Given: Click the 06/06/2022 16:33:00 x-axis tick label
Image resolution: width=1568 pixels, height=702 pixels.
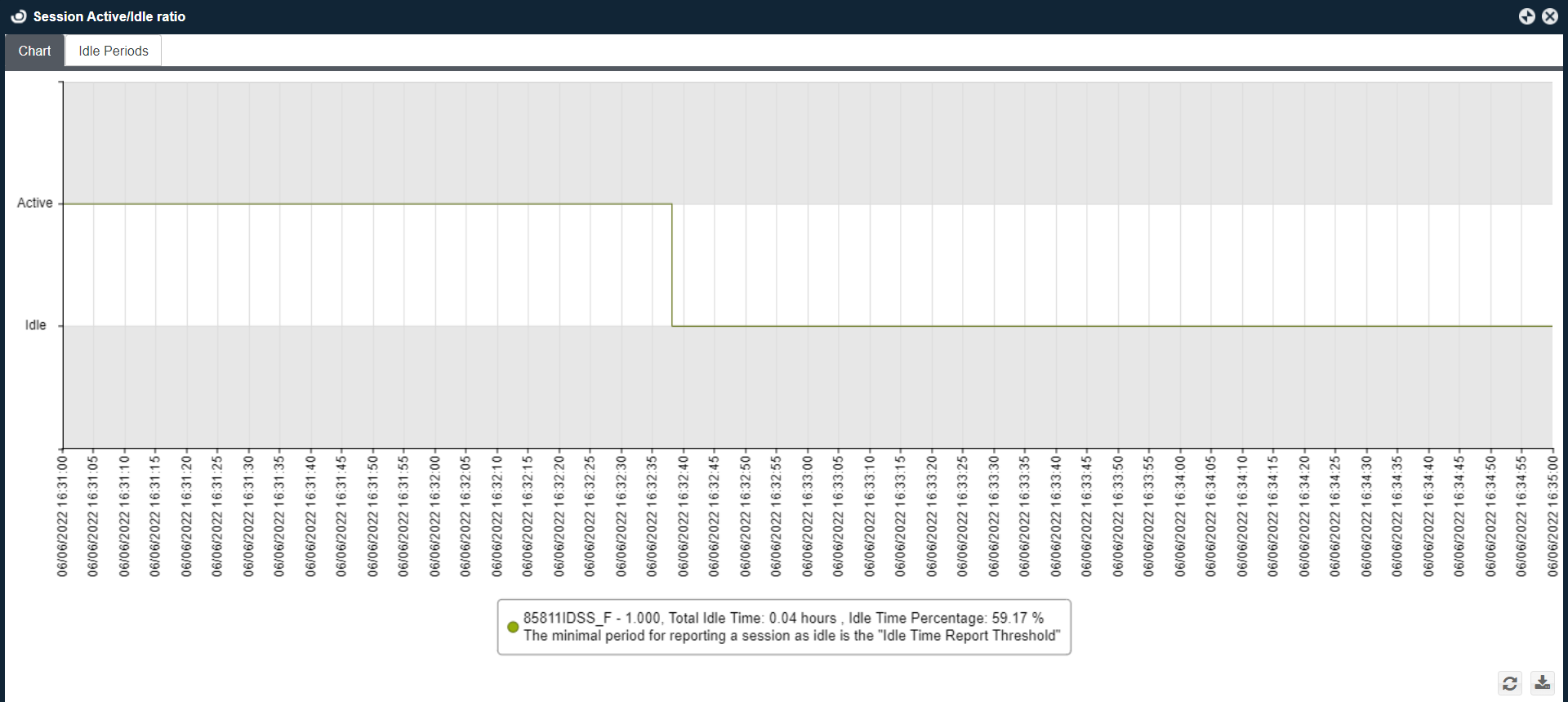Looking at the screenshot, I should pyautogui.click(x=807, y=516).
